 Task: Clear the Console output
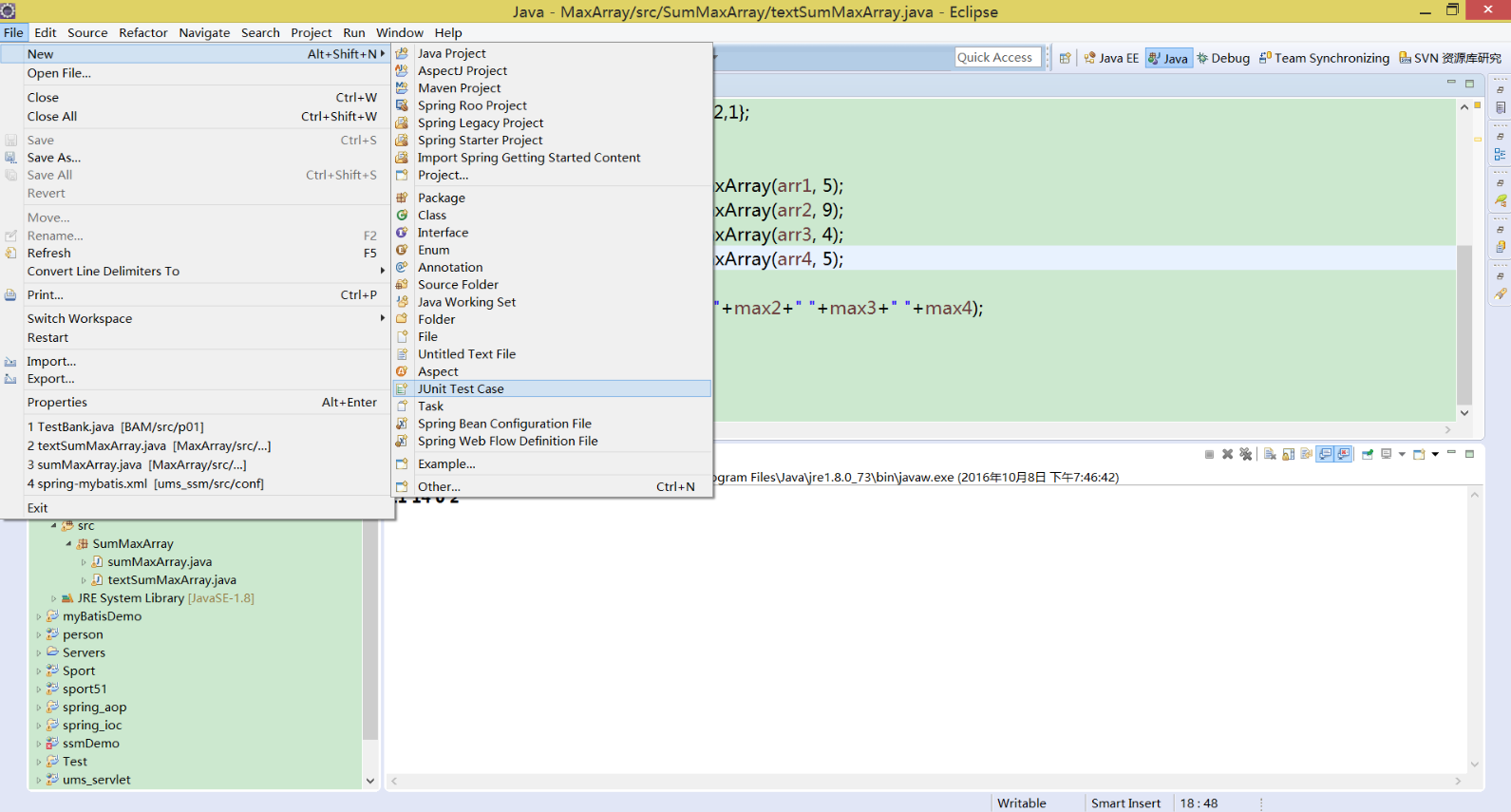1270,454
